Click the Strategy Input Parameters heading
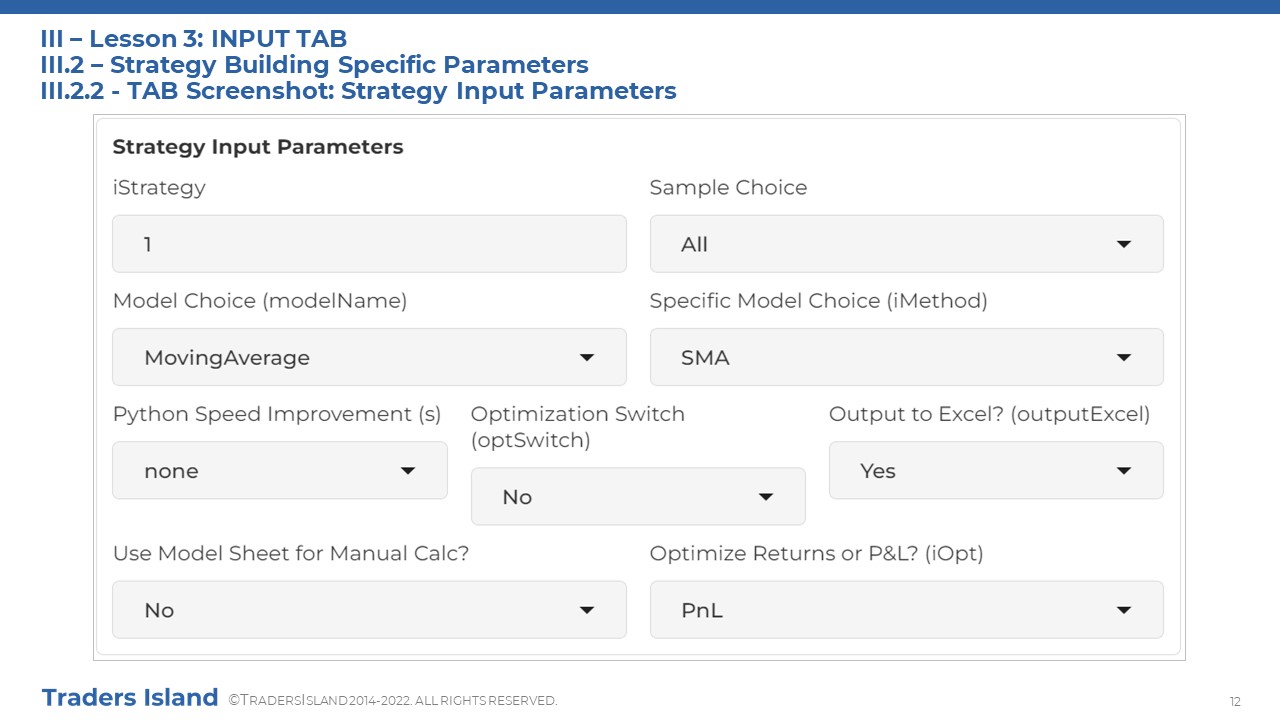This screenshot has width=1280, height=720. [258, 147]
